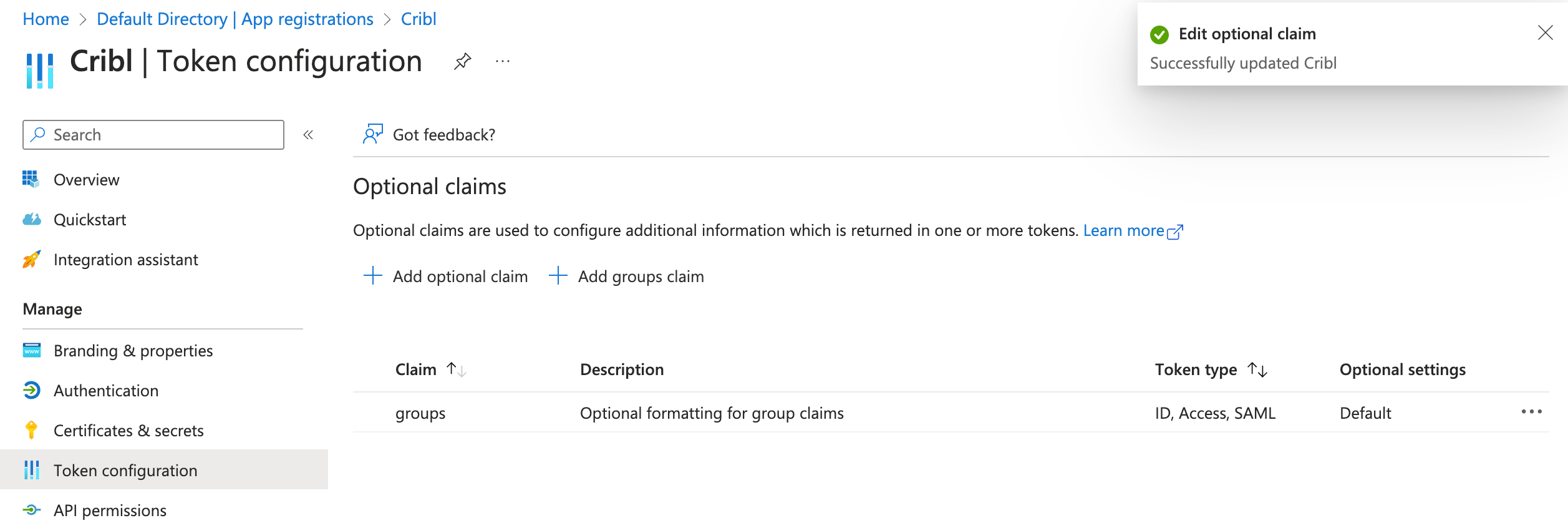
Task: Click Add optional claim
Action: click(x=460, y=276)
